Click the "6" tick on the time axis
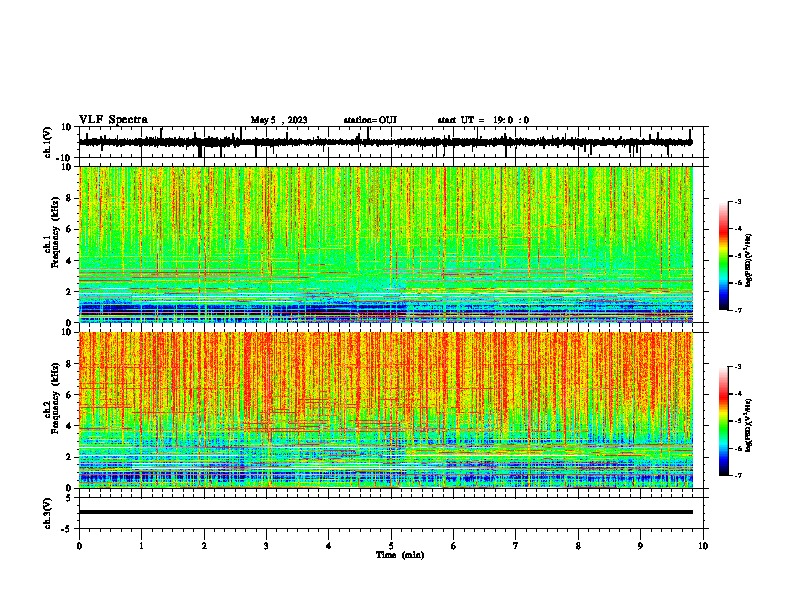The width and height of the screenshot is (792, 612). tap(454, 546)
